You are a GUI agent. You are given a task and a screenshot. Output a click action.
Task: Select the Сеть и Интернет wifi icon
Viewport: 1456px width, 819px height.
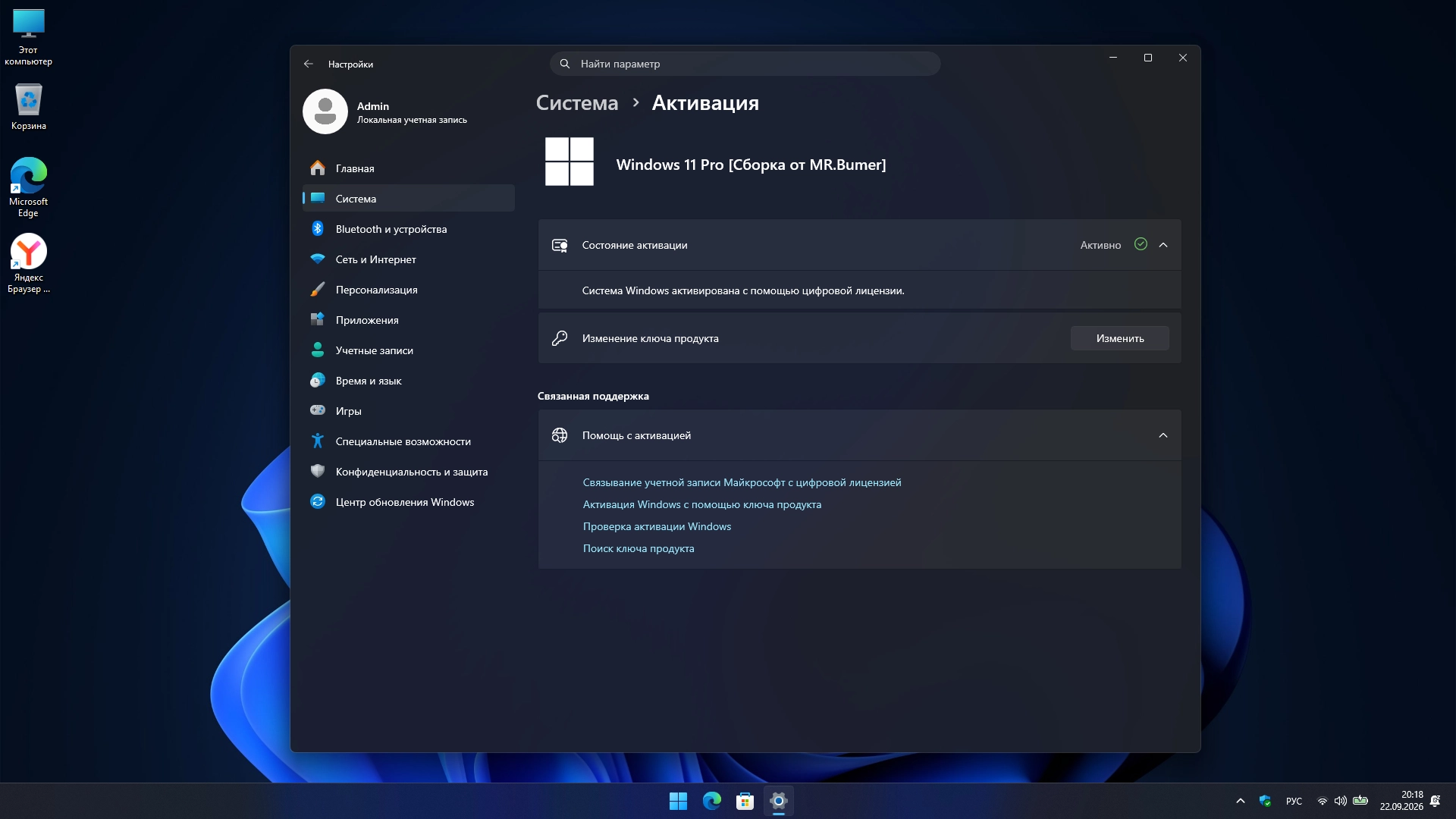[317, 259]
